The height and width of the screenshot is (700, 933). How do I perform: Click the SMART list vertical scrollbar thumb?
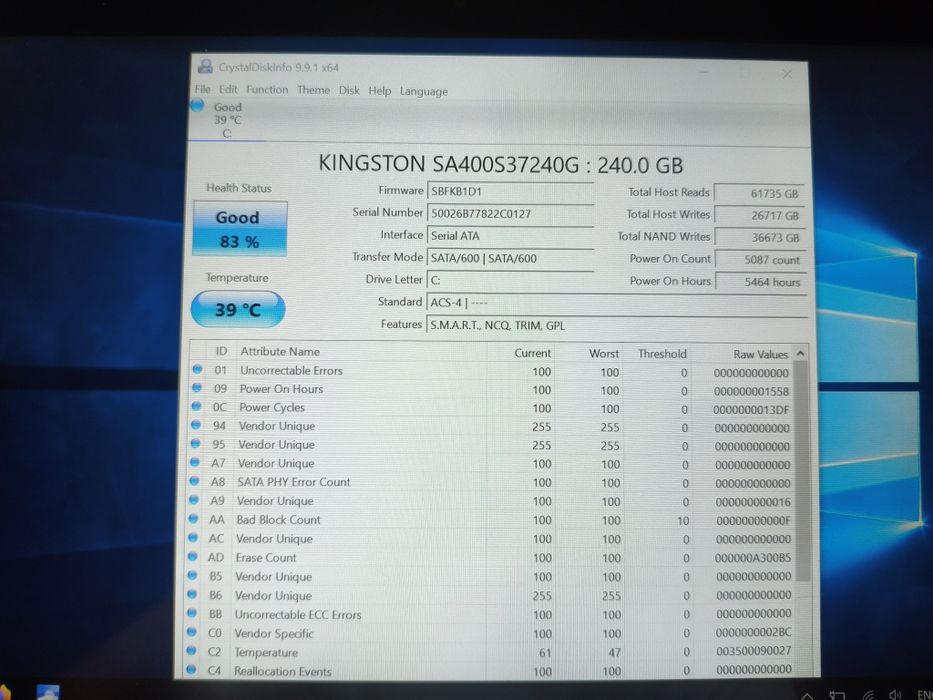[x=802, y=470]
